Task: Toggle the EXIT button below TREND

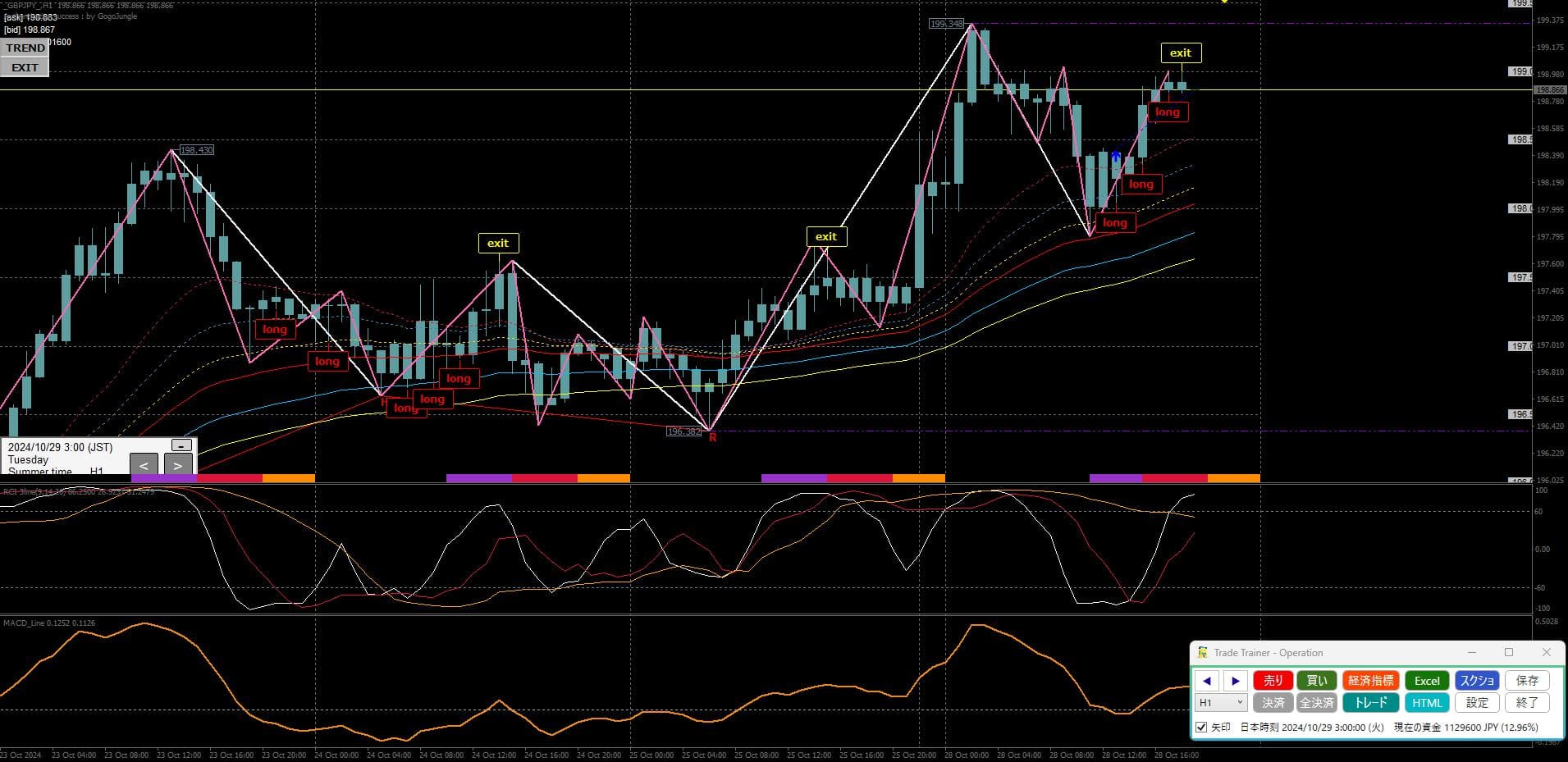Action: pos(25,67)
